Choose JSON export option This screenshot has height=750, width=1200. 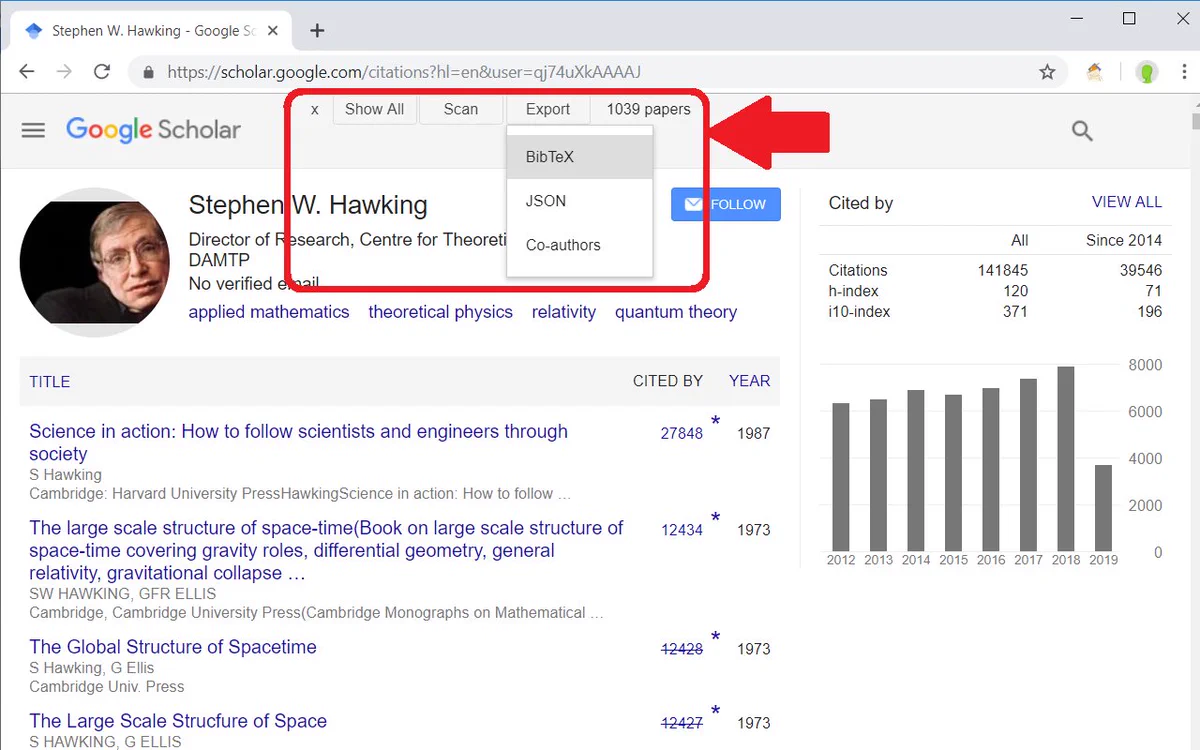point(580,201)
